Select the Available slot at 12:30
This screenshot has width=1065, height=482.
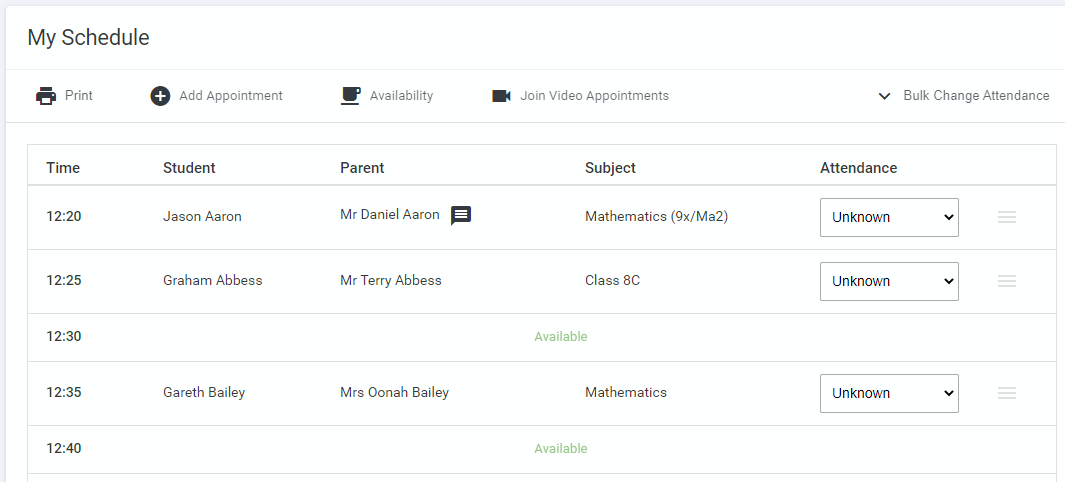[x=560, y=337]
